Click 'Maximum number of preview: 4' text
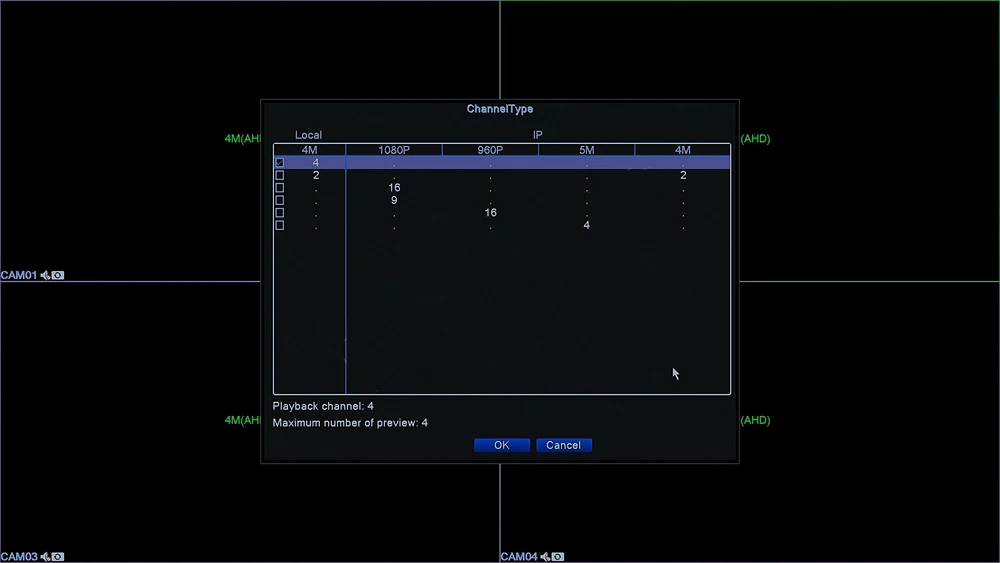 [350, 423]
